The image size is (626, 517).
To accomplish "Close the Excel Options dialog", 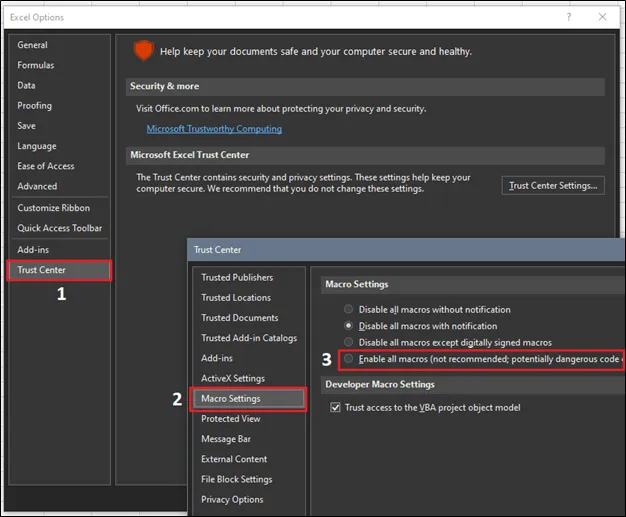I will point(602,17).
